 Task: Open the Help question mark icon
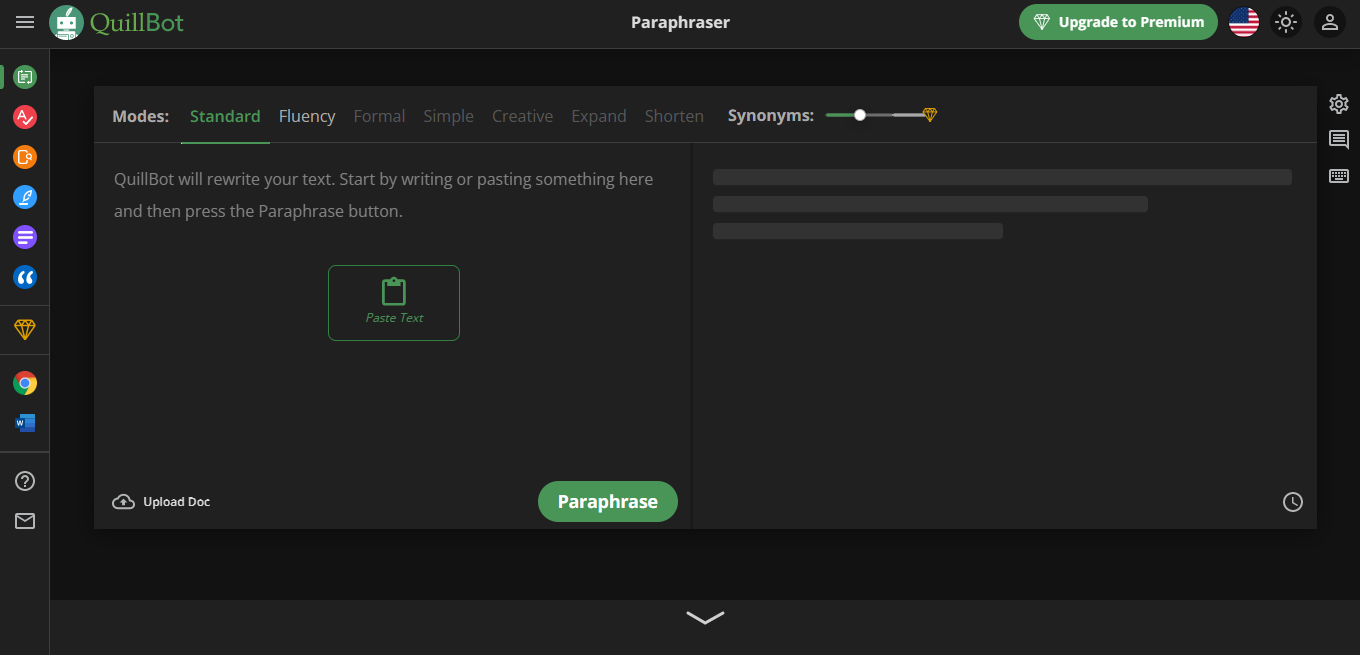pyautogui.click(x=25, y=481)
